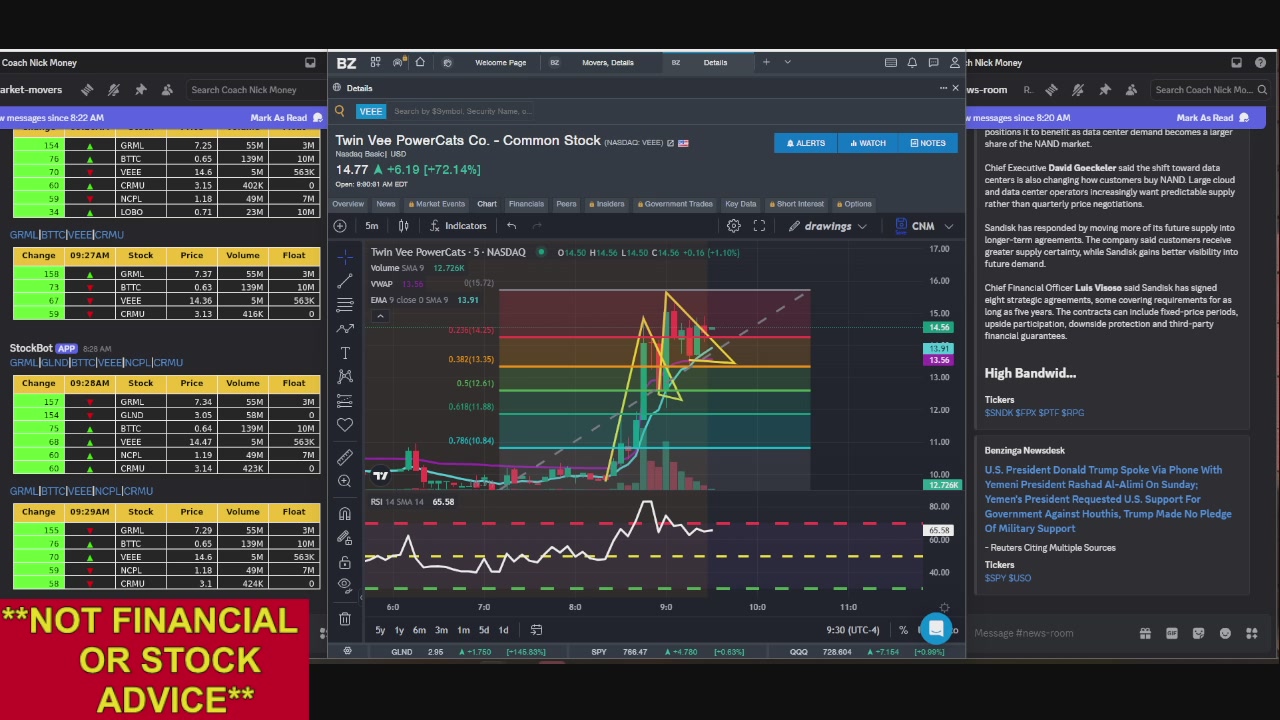Open NOTES for Twin Vee PowerCats

927,143
